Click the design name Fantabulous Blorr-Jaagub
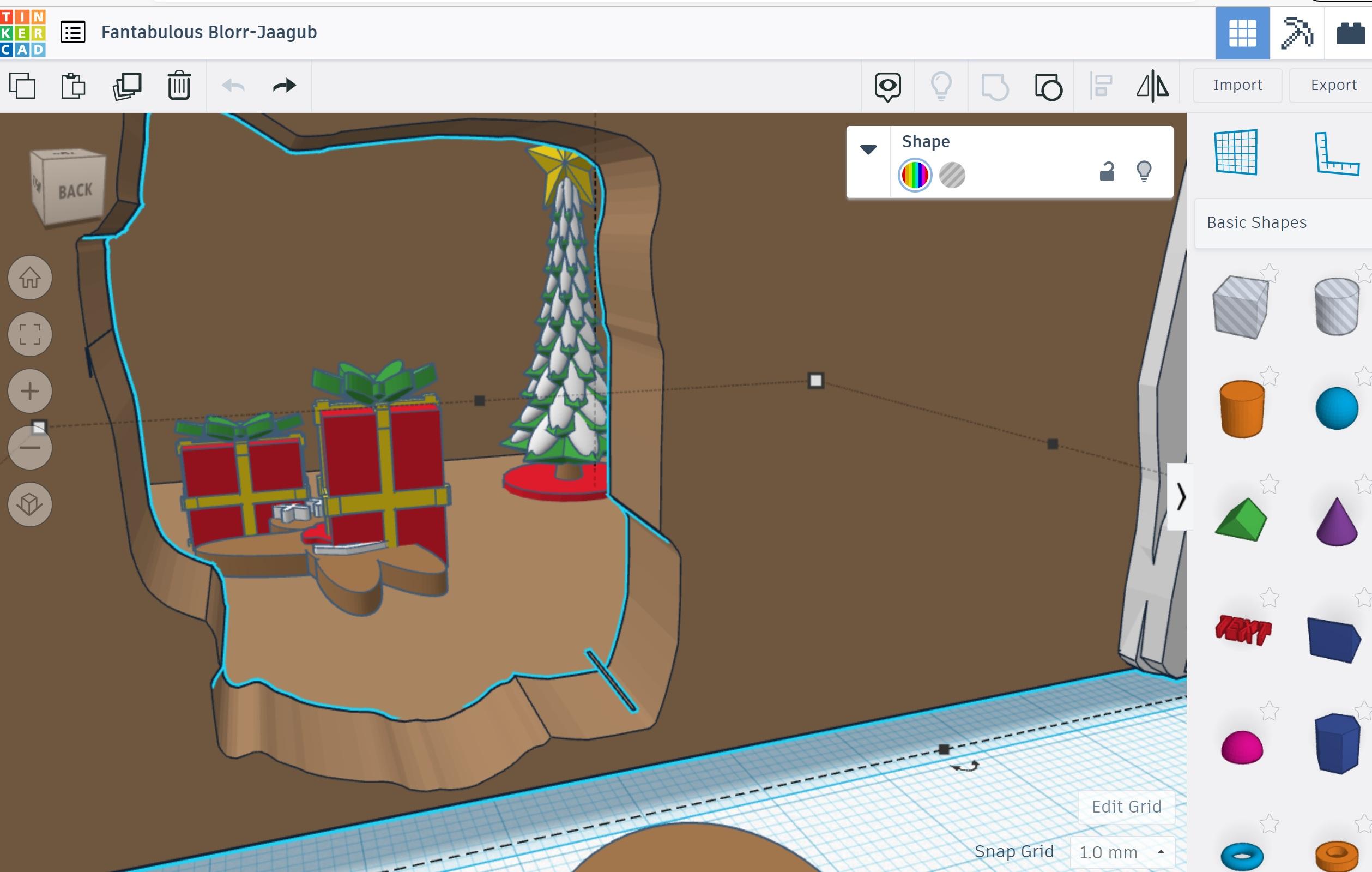 click(x=209, y=32)
